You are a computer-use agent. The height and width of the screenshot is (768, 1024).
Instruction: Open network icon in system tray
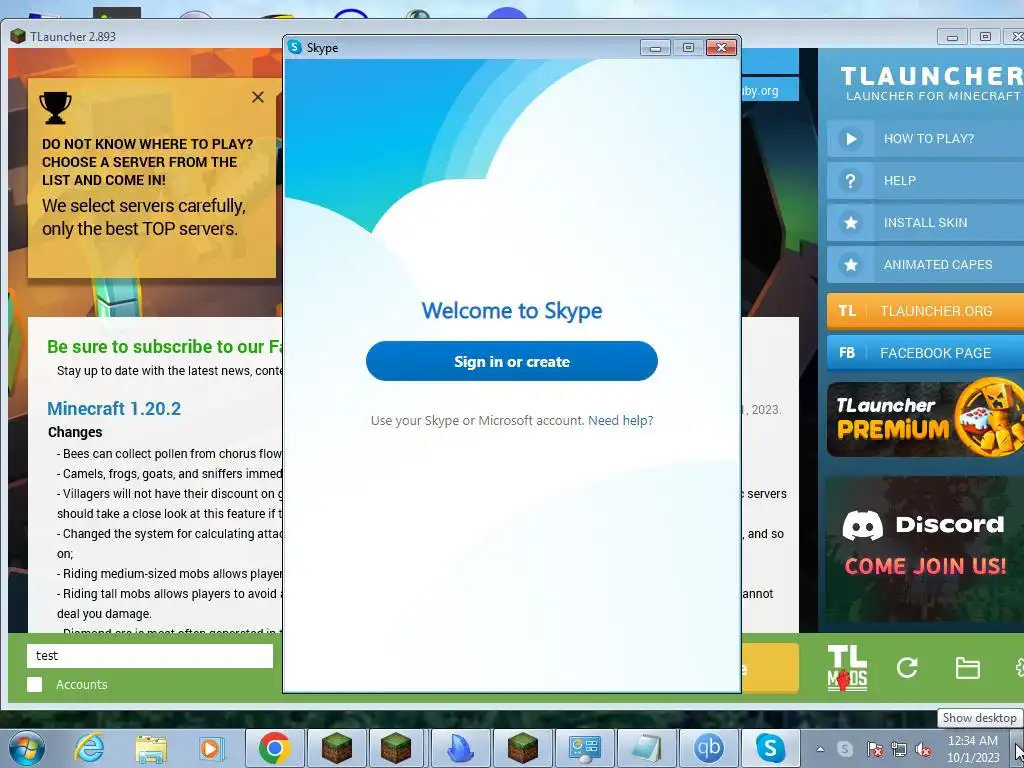pyautogui.click(x=899, y=749)
